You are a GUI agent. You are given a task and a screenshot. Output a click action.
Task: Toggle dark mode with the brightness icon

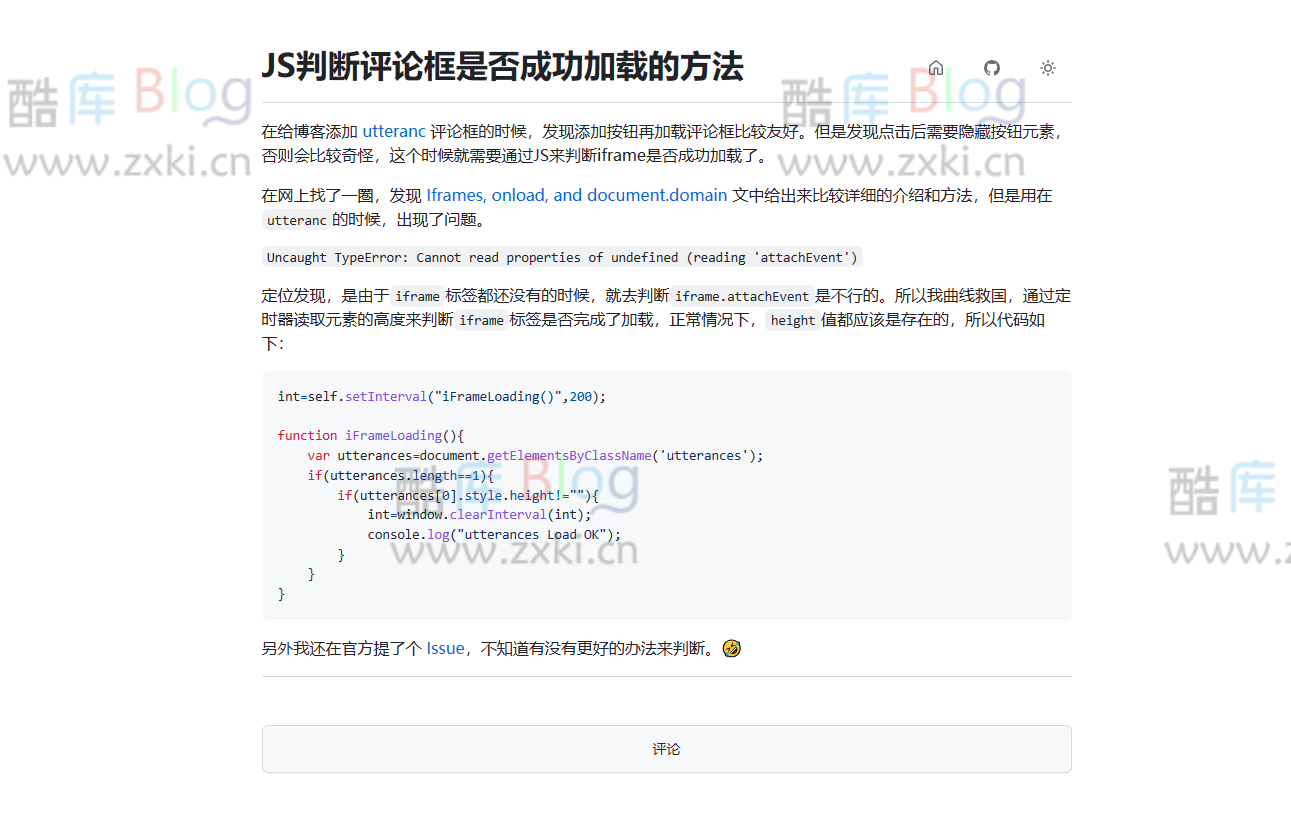click(1047, 68)
